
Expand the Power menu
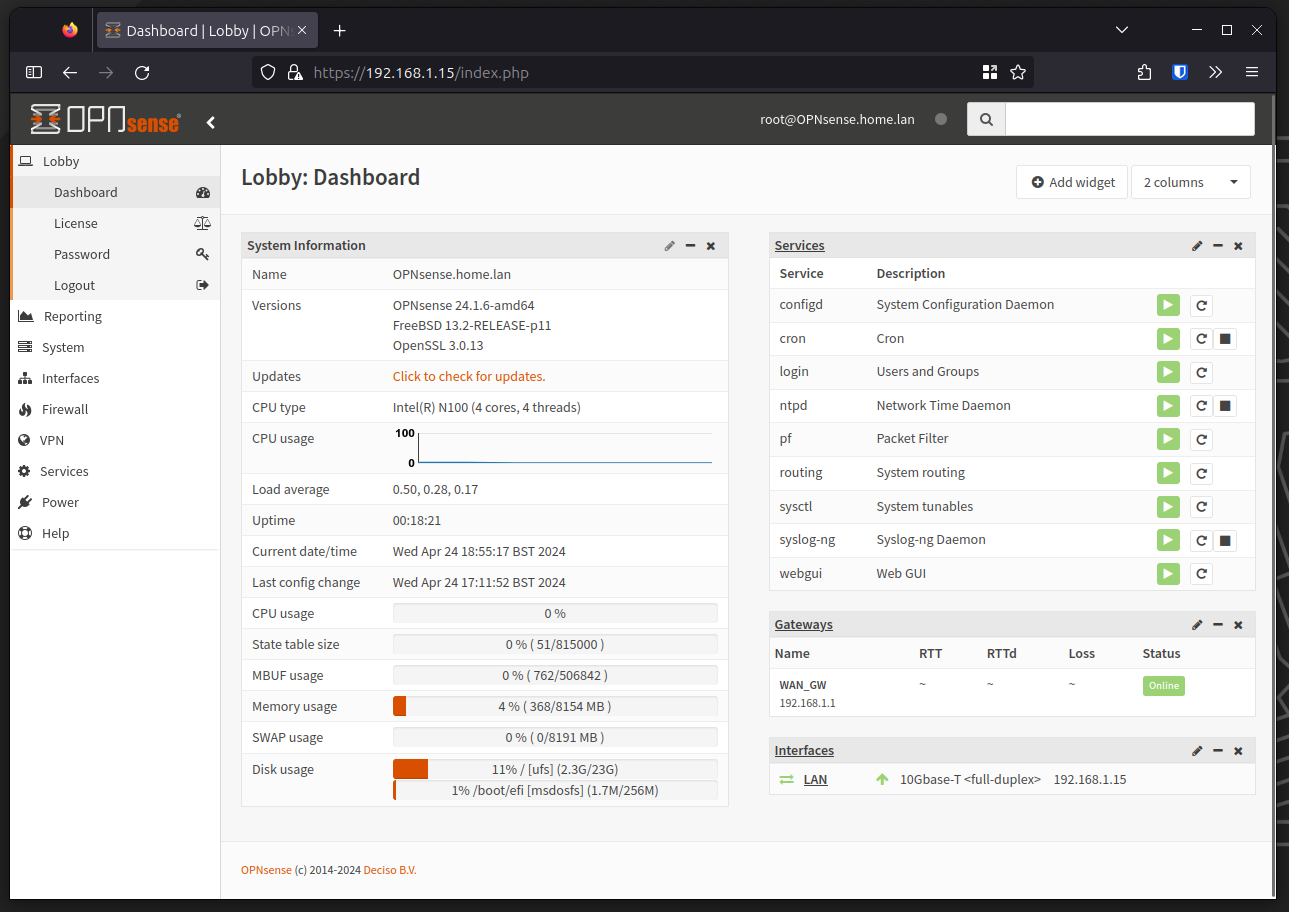115,502
